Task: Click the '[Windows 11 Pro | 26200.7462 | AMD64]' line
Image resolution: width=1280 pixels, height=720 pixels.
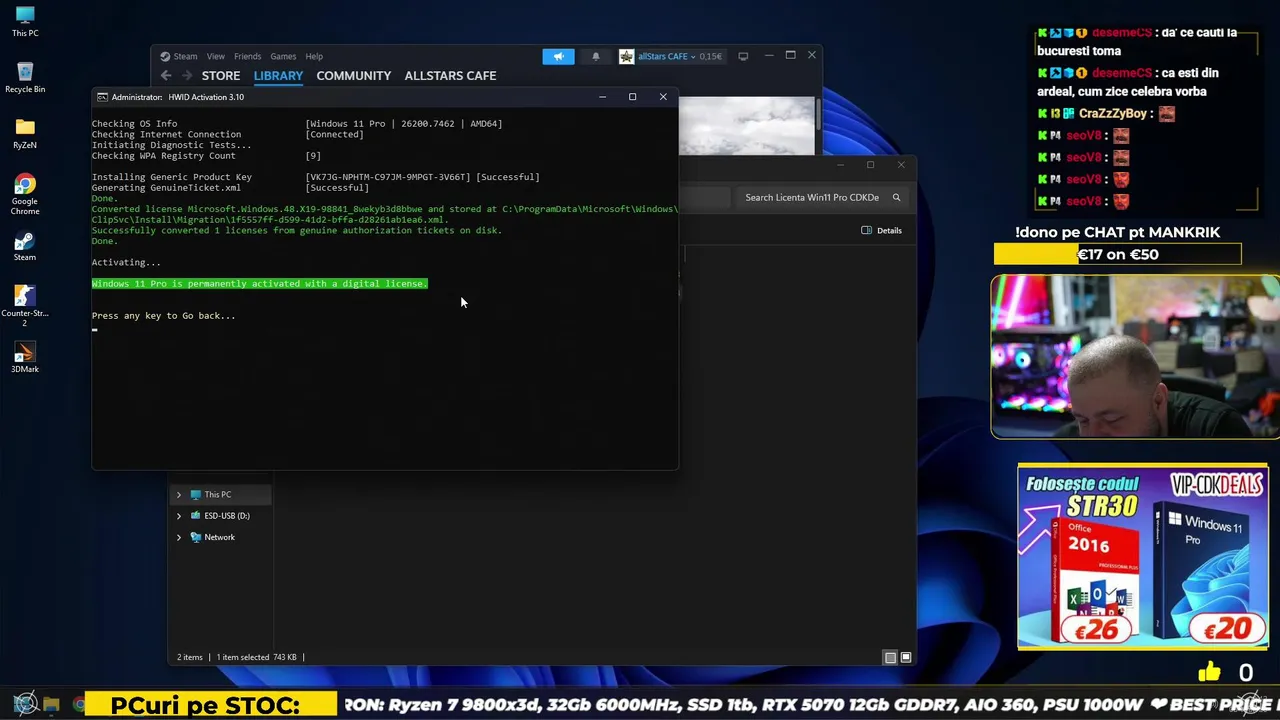Action: coord(404,124)
